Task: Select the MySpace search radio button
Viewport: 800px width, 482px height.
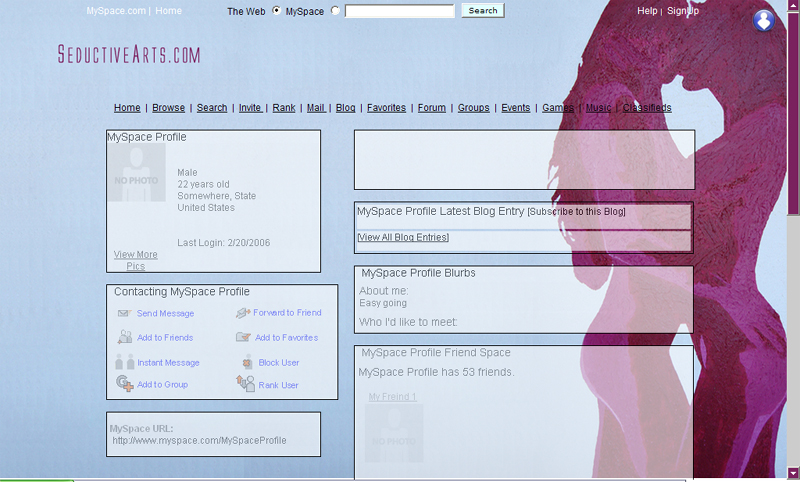Action: [x=335, y=10]
